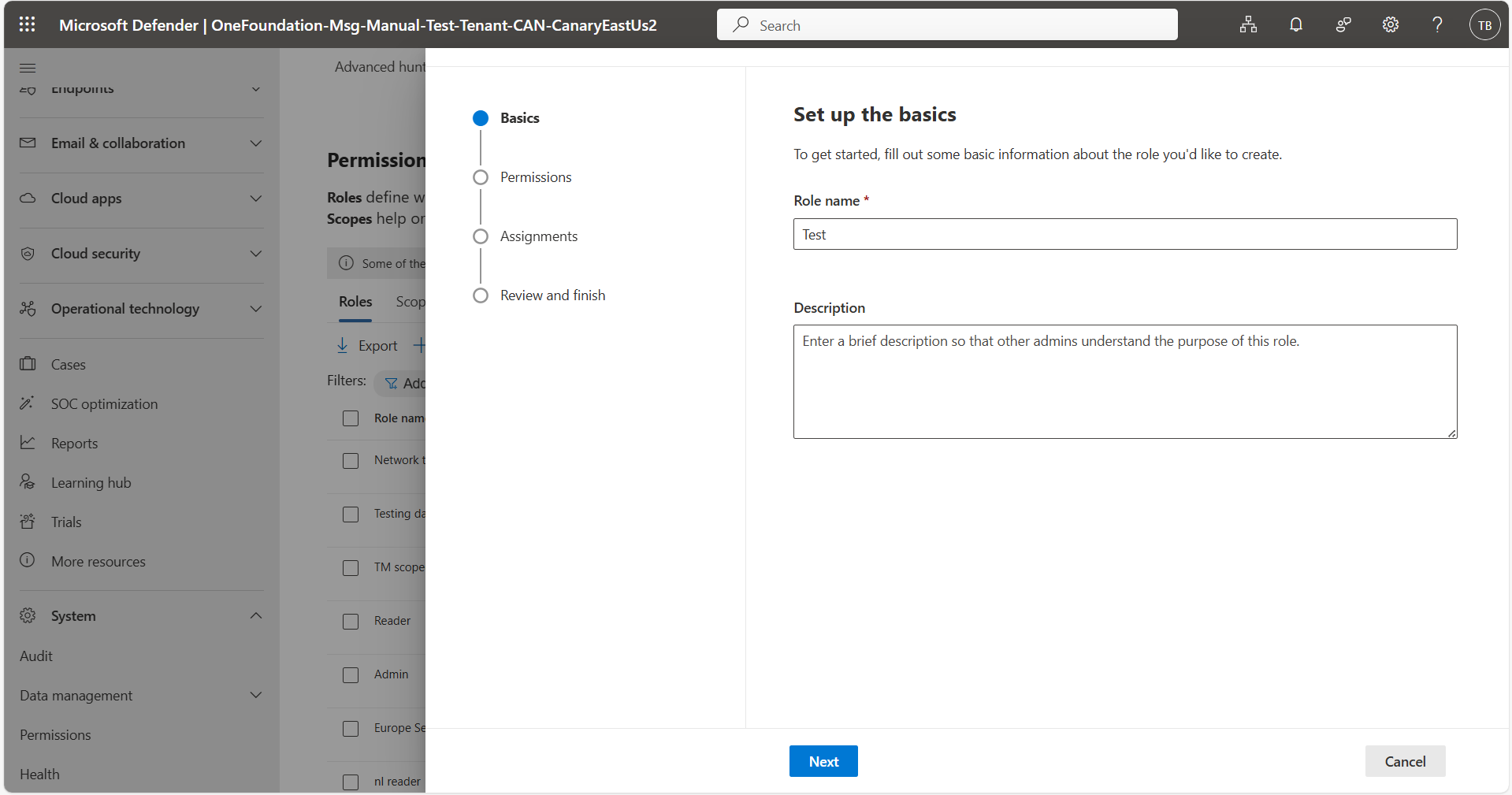The height and width of the screenshot is (795, 1512).
Task: Click the Description text area
Action: (x=1125, y=381)
